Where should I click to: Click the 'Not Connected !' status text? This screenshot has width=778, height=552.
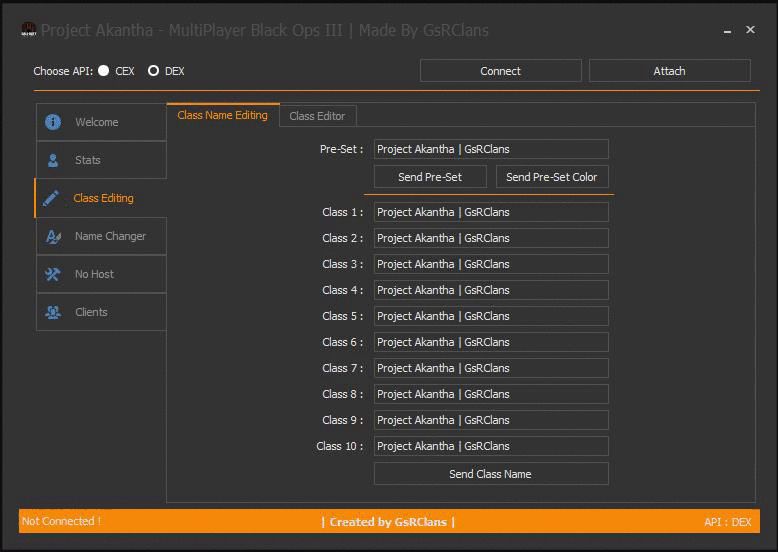click(61, 521)
